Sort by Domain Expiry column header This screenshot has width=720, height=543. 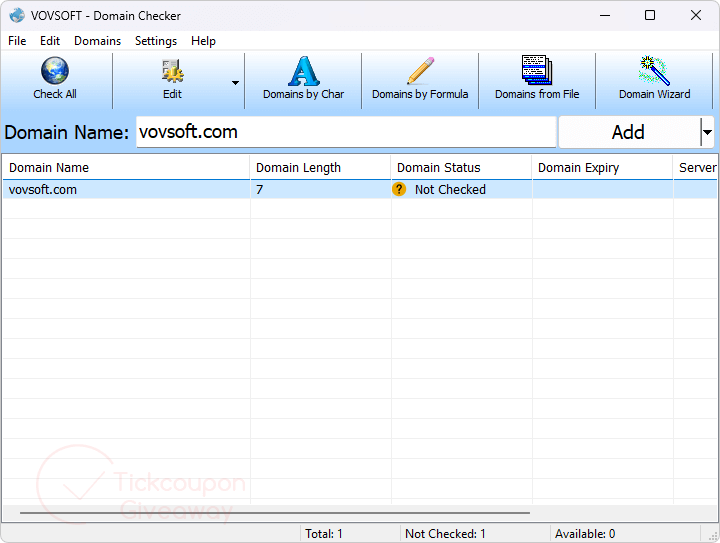click(x=602, y=168)
